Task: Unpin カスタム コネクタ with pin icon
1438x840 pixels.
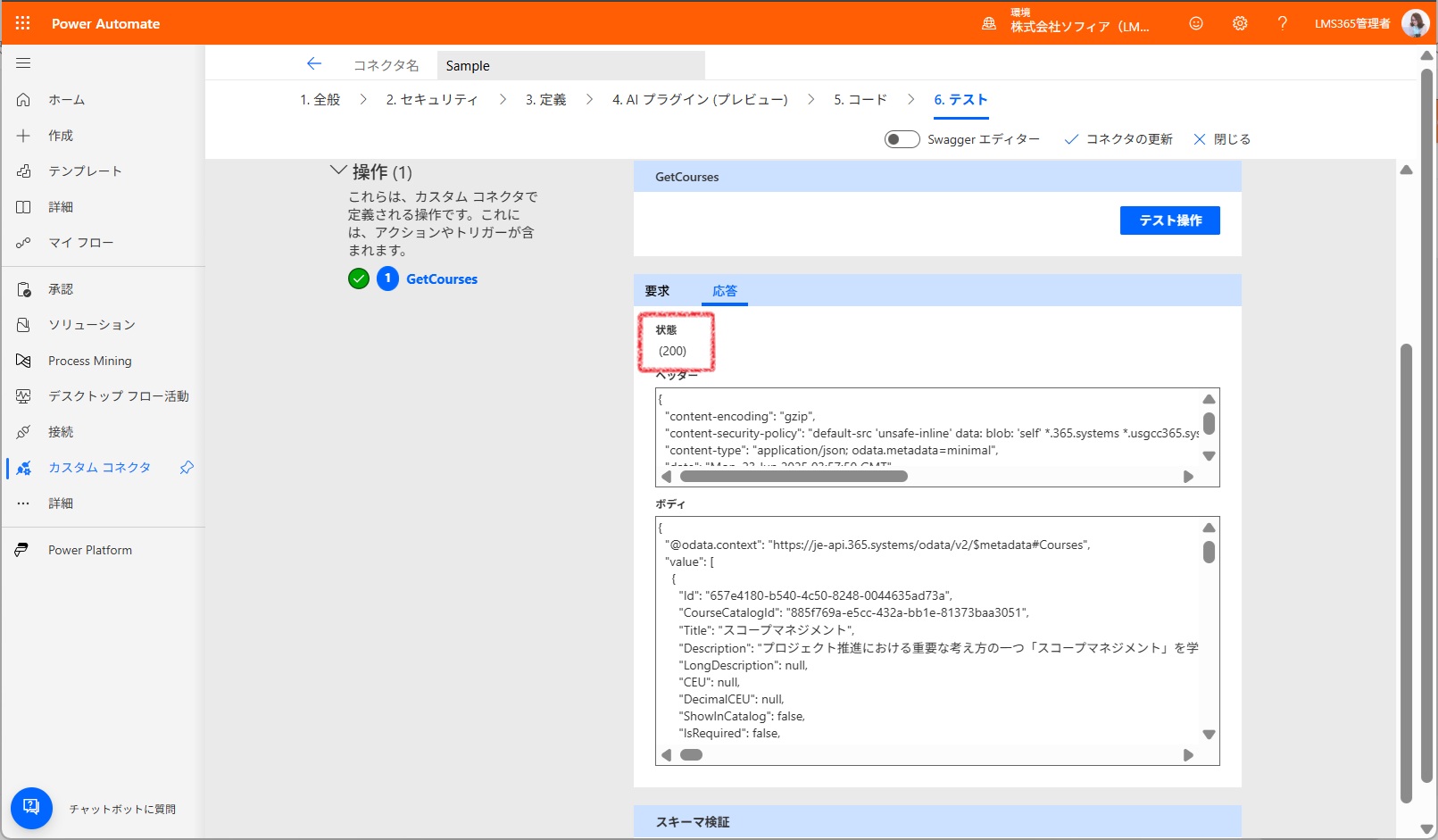Action: coord(187,468)
